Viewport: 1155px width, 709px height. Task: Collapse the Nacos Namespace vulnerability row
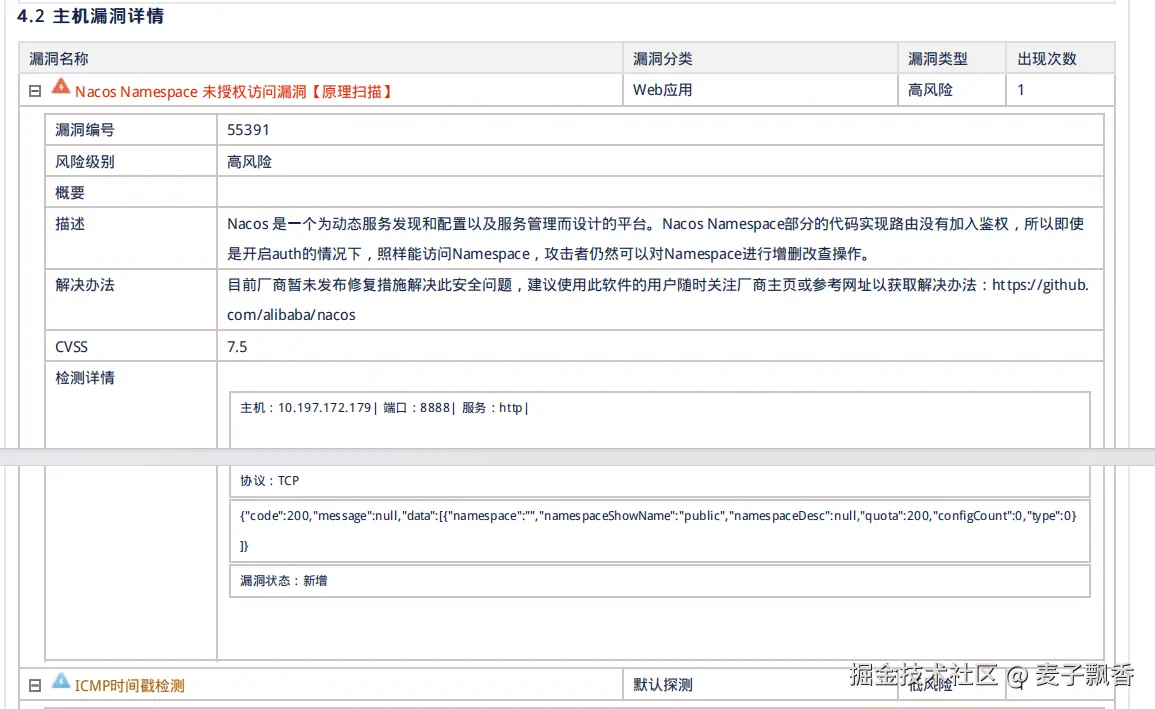click(x=35, y=91)
